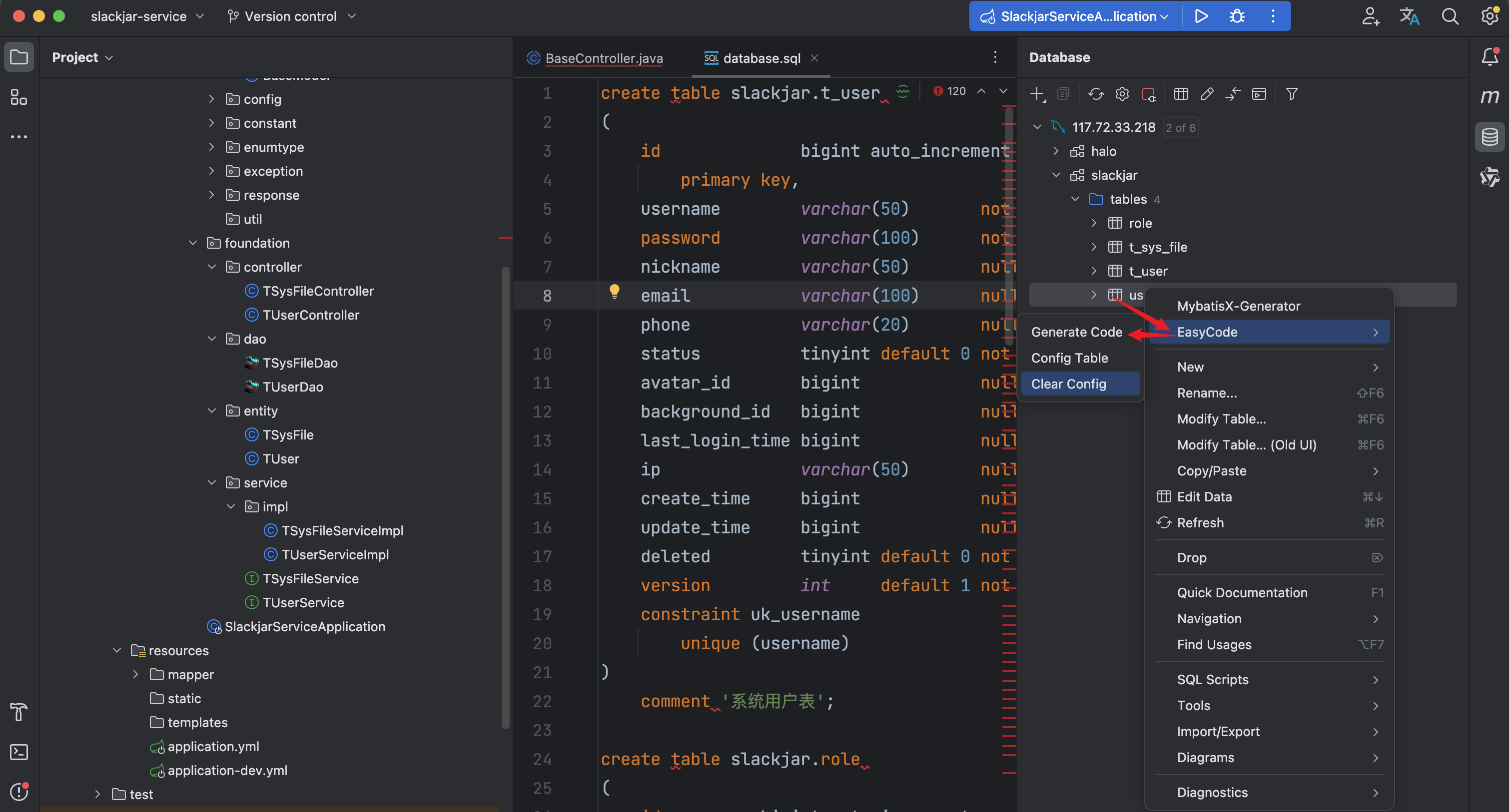Switch to the BaseController.java tab
This screenshot has width=1509, height=812.
[x=604, y=58]
